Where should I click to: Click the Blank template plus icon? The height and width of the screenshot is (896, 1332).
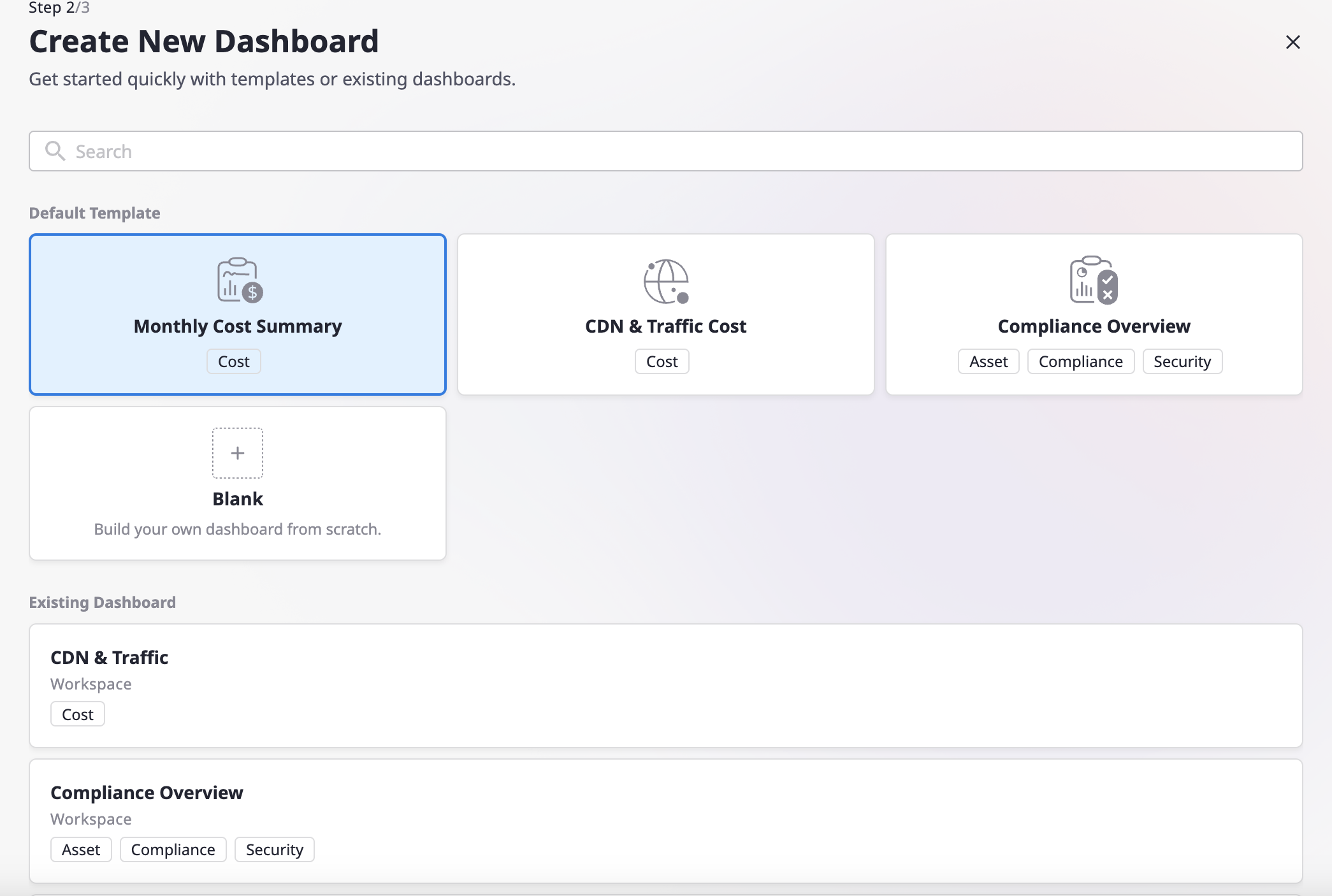click(x=238, y=453)
